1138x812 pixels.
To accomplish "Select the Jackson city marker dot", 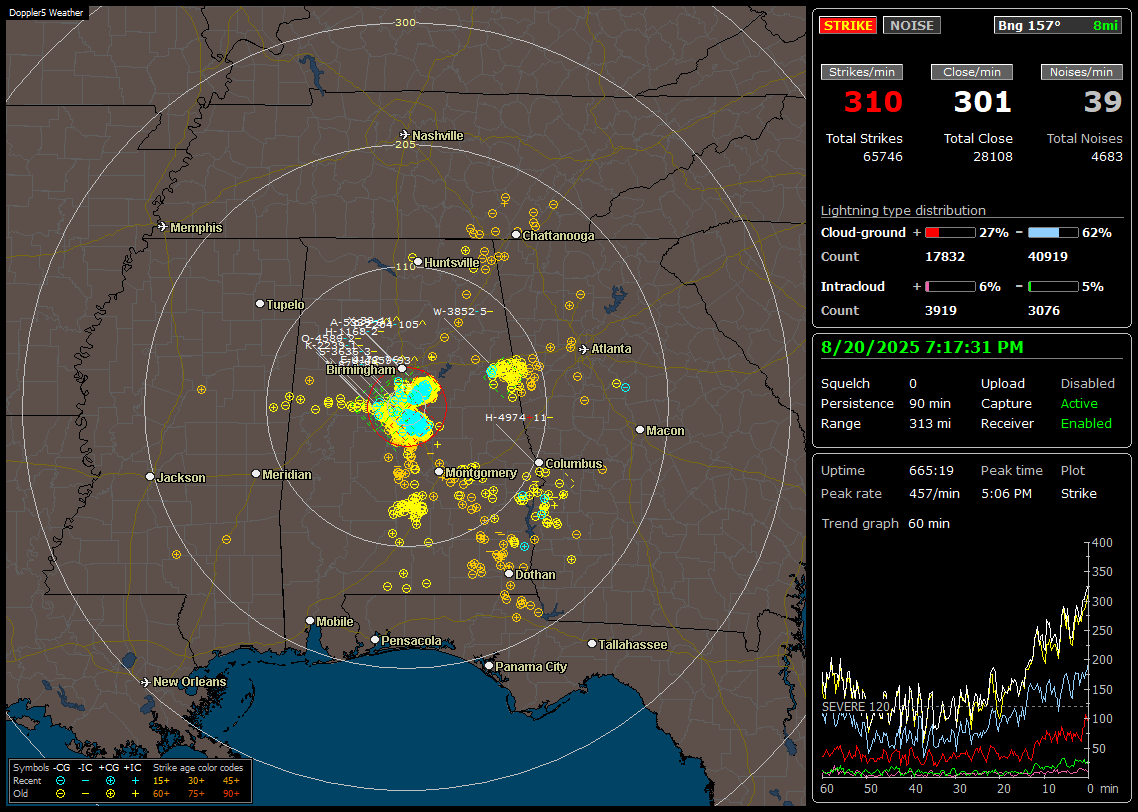I will click(150, 477).
